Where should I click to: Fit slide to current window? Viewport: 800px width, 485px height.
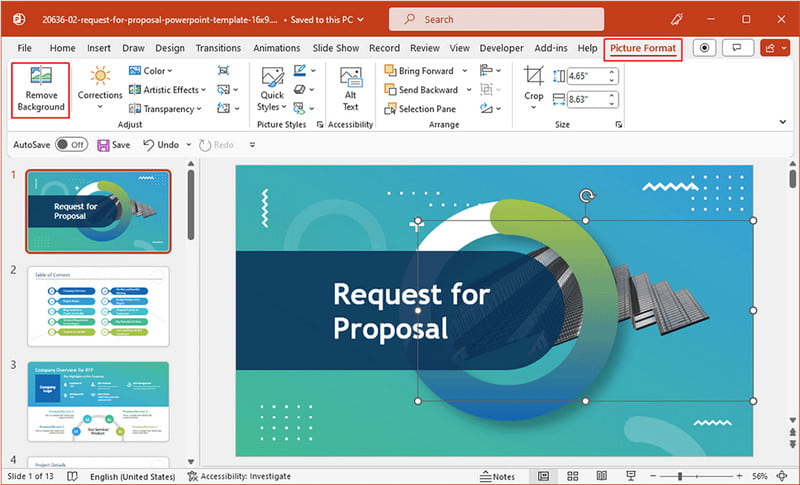point(784,476)
